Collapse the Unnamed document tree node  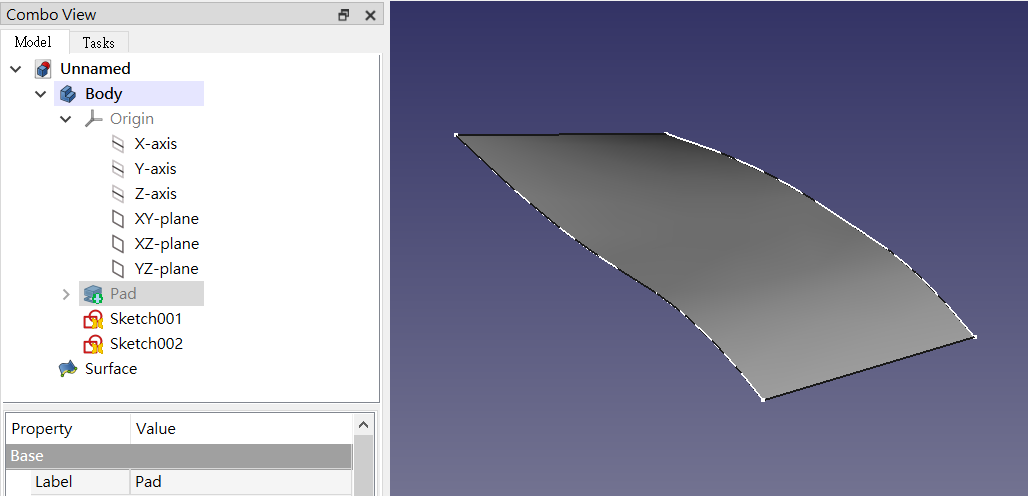coord(16,69)
